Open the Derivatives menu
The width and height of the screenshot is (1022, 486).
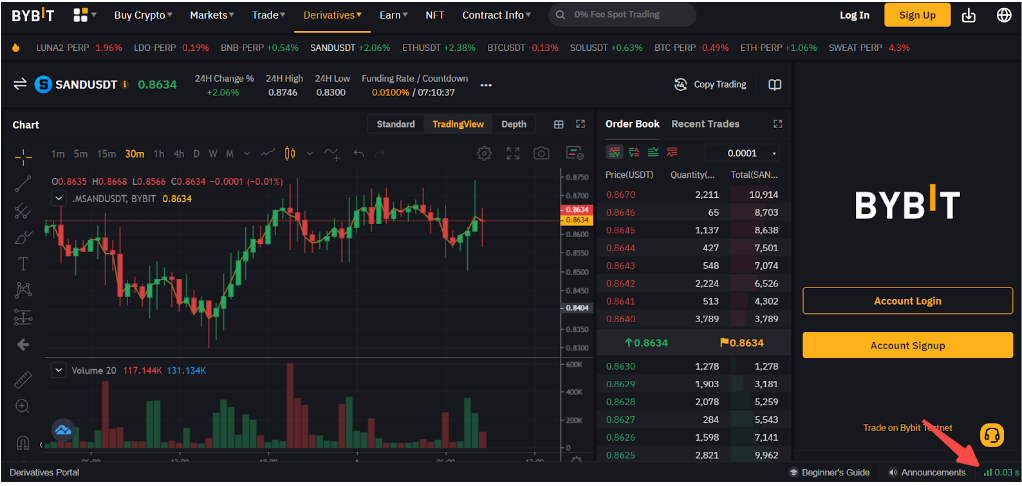click(x=332, y=15)
